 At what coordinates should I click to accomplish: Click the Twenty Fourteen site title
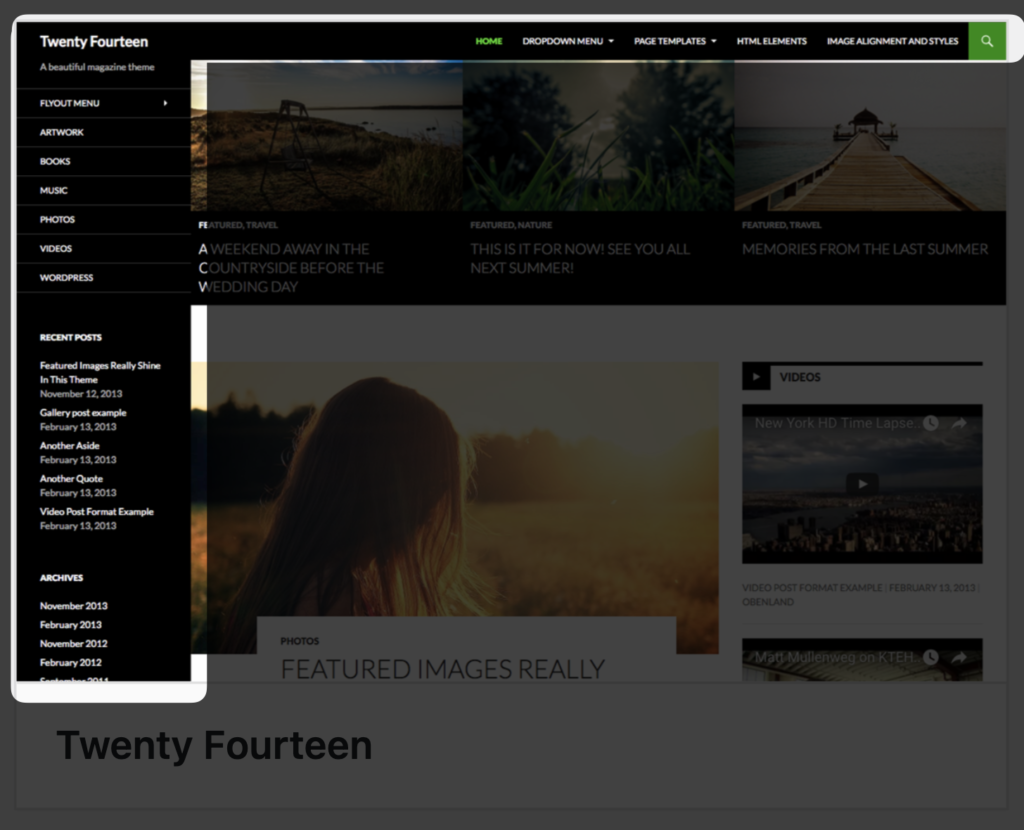(94, 42)
